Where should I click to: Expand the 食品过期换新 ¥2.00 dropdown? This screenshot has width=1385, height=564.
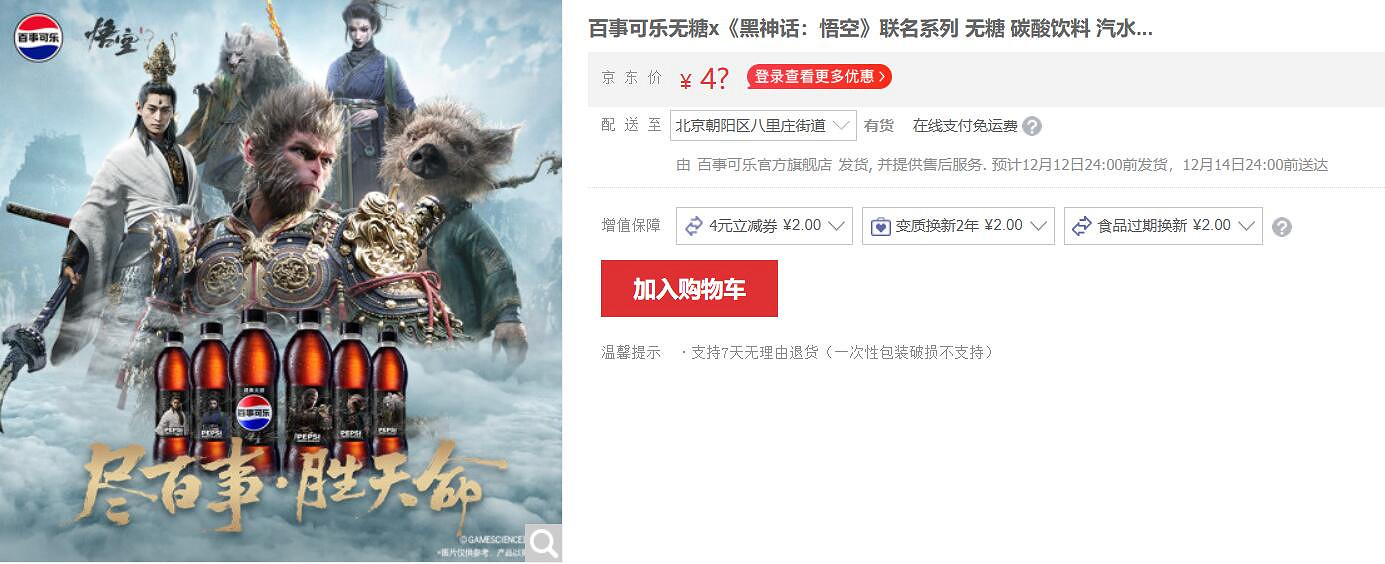(x=1163, y=226)
